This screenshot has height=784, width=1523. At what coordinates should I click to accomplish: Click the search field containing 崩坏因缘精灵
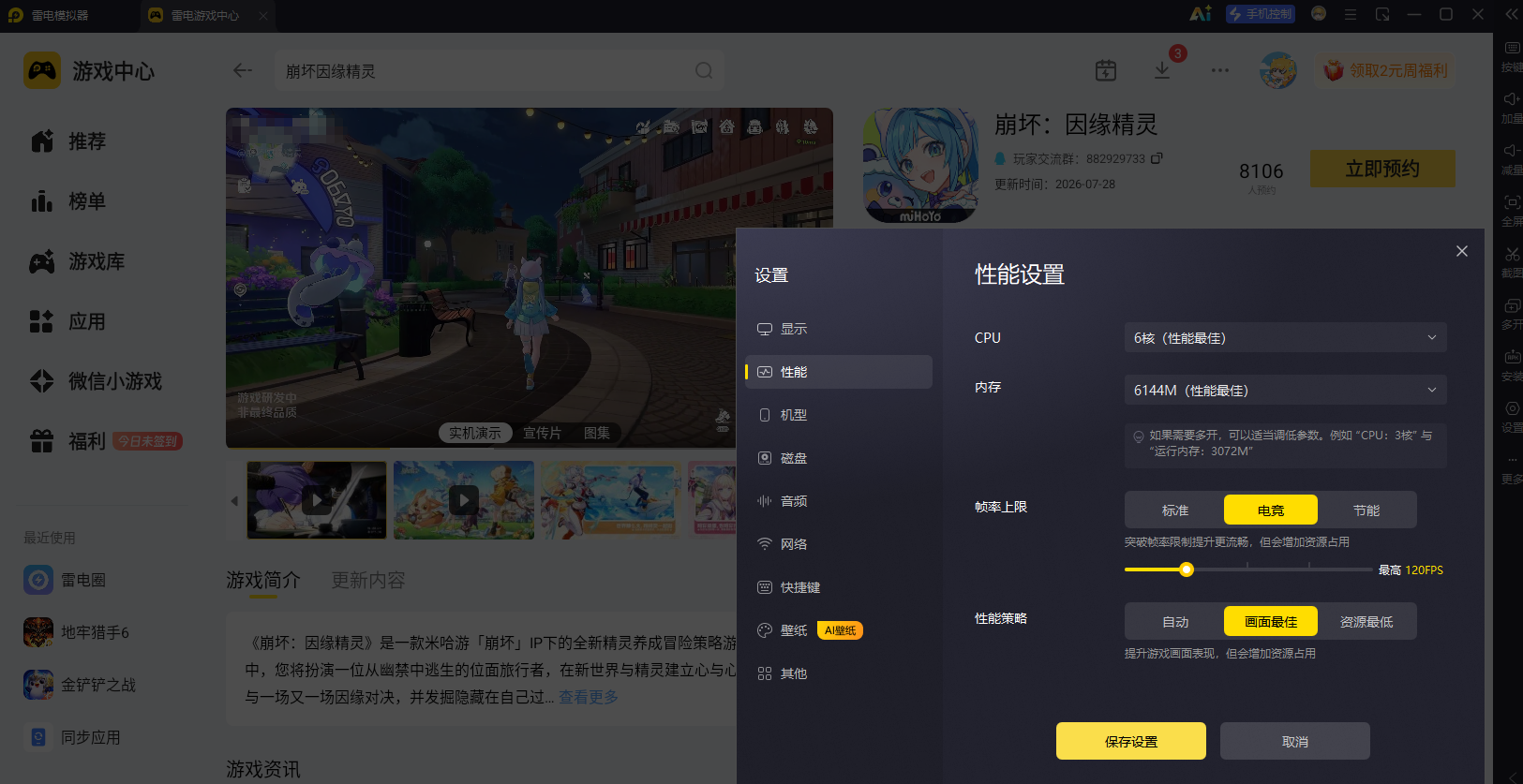pyautogui.click(x=500, y=70)
